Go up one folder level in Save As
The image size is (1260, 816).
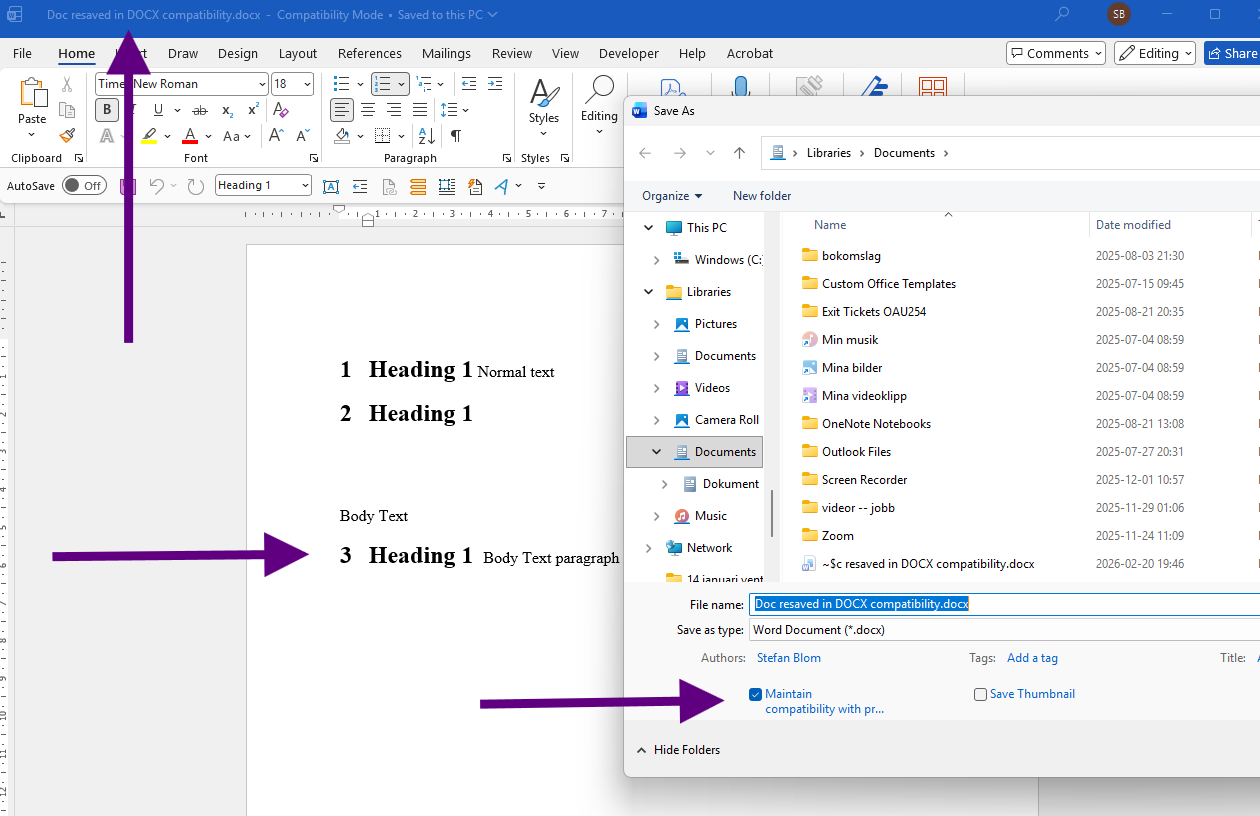(x=739, y=153)
